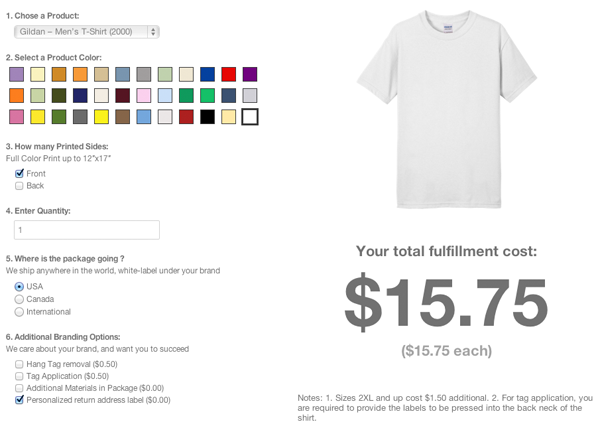Tick Additional Materials in Package
The width and height of the screenshot is (600, 430).
click(x=20, y=388)
